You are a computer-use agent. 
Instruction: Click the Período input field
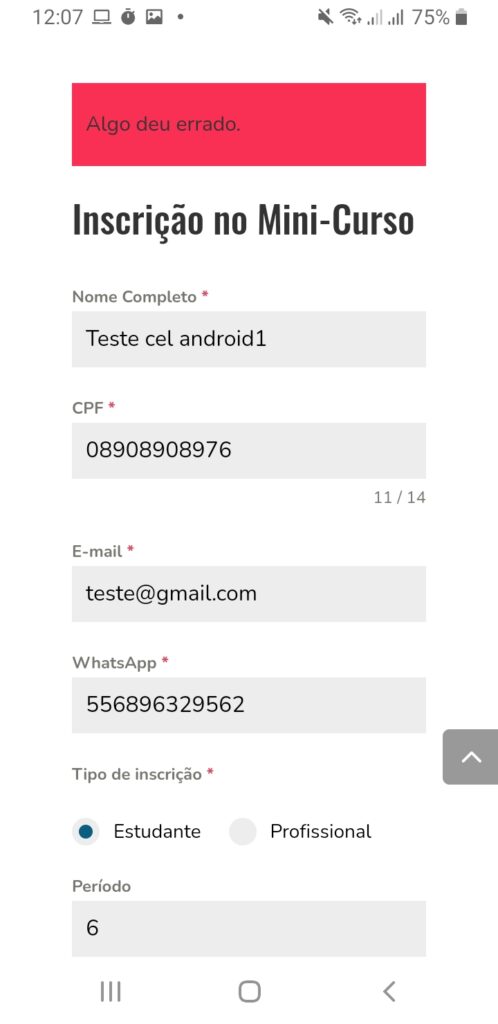coord(249,928)
